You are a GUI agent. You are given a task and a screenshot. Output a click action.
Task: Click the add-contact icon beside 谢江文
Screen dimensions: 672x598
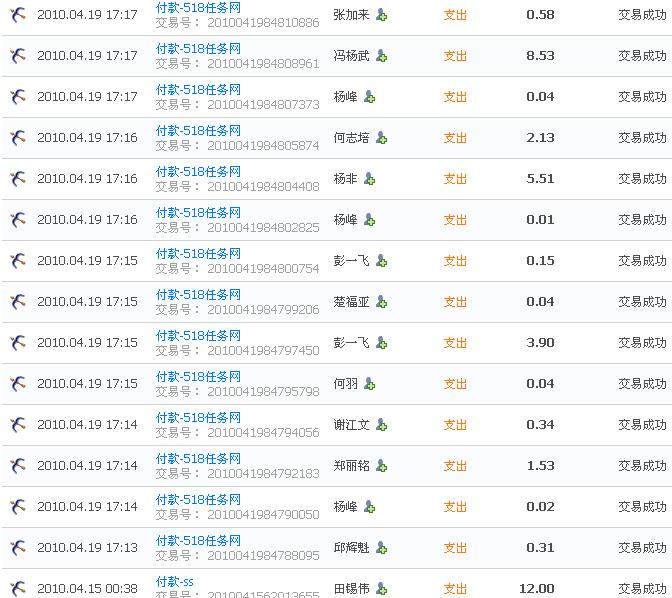tap(381, 425)
